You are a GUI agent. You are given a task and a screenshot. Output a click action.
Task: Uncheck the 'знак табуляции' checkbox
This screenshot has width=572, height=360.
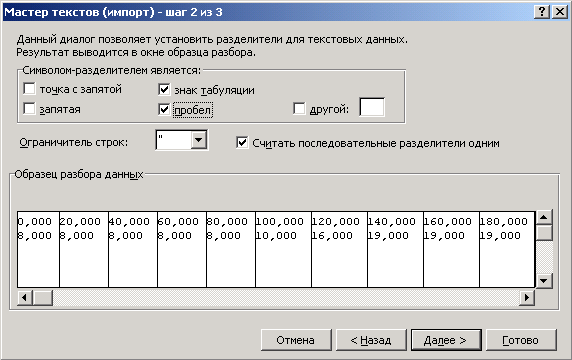164,89
